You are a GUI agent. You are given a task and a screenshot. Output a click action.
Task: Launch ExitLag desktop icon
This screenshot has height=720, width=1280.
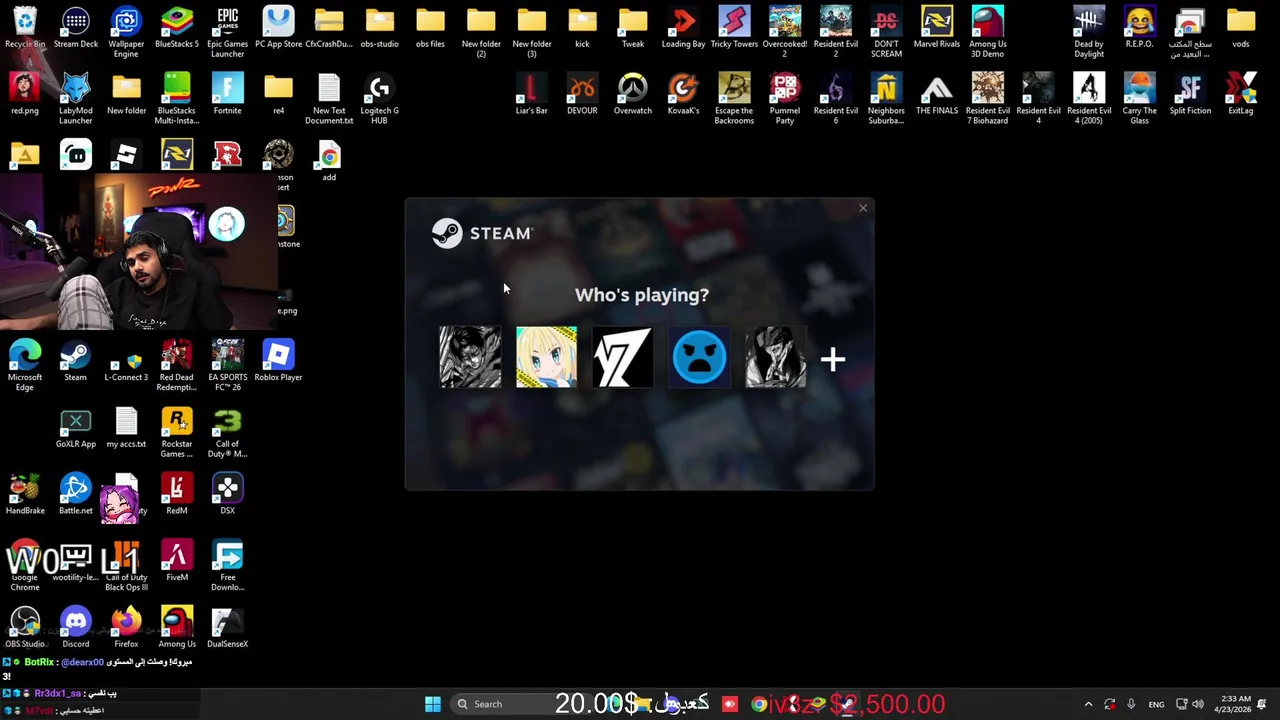(1241, 94)
